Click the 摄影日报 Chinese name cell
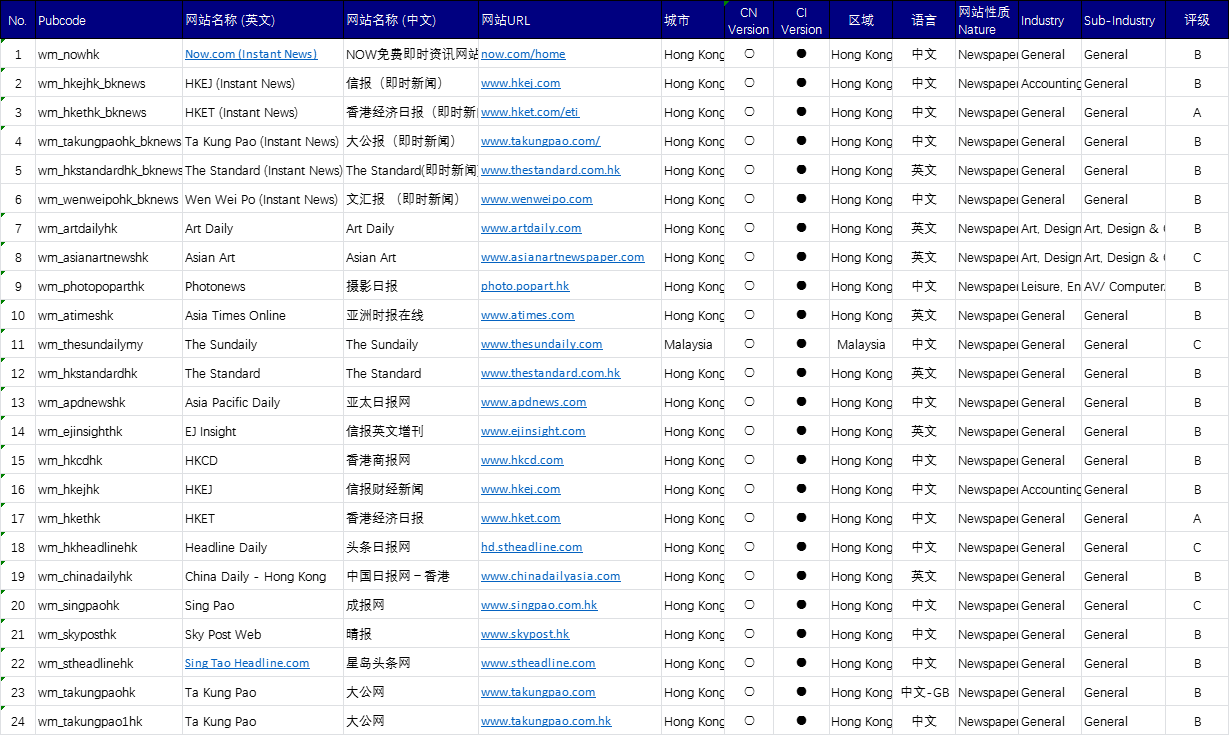This screenshot has height=736, width=1230. 411,286
